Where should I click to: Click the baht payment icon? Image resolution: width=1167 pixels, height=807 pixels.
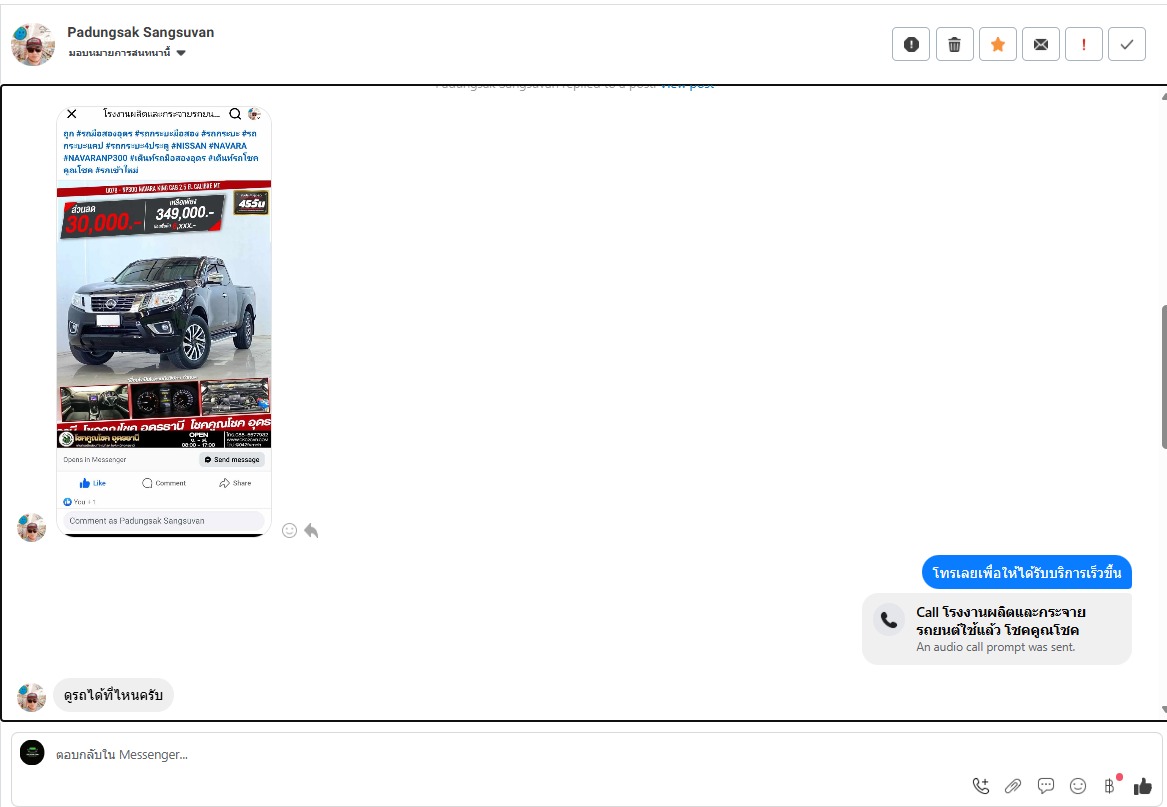pyautogui.click(x=1110, y=786)
